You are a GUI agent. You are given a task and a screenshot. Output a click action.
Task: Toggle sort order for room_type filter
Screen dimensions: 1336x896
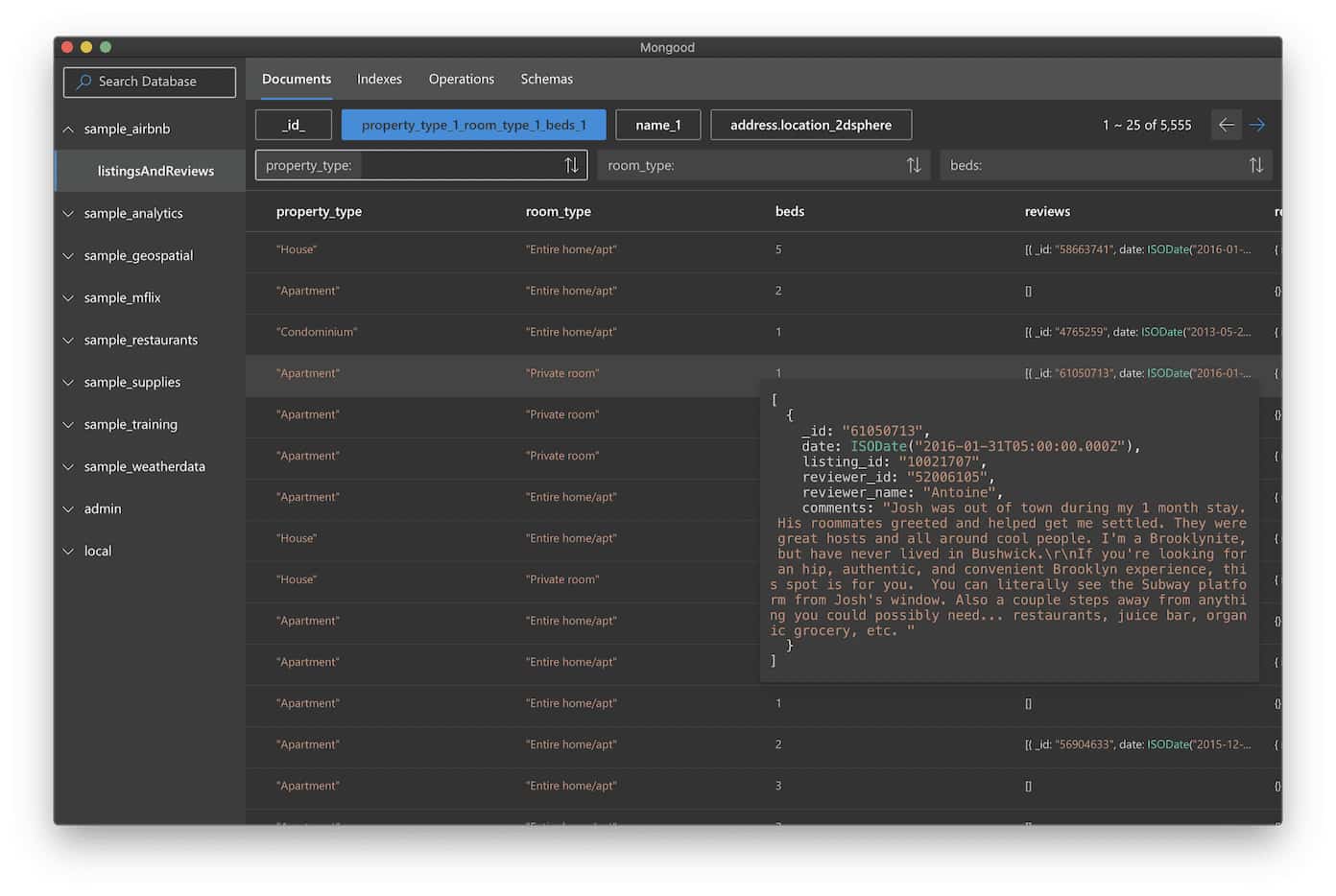point(913,165)
